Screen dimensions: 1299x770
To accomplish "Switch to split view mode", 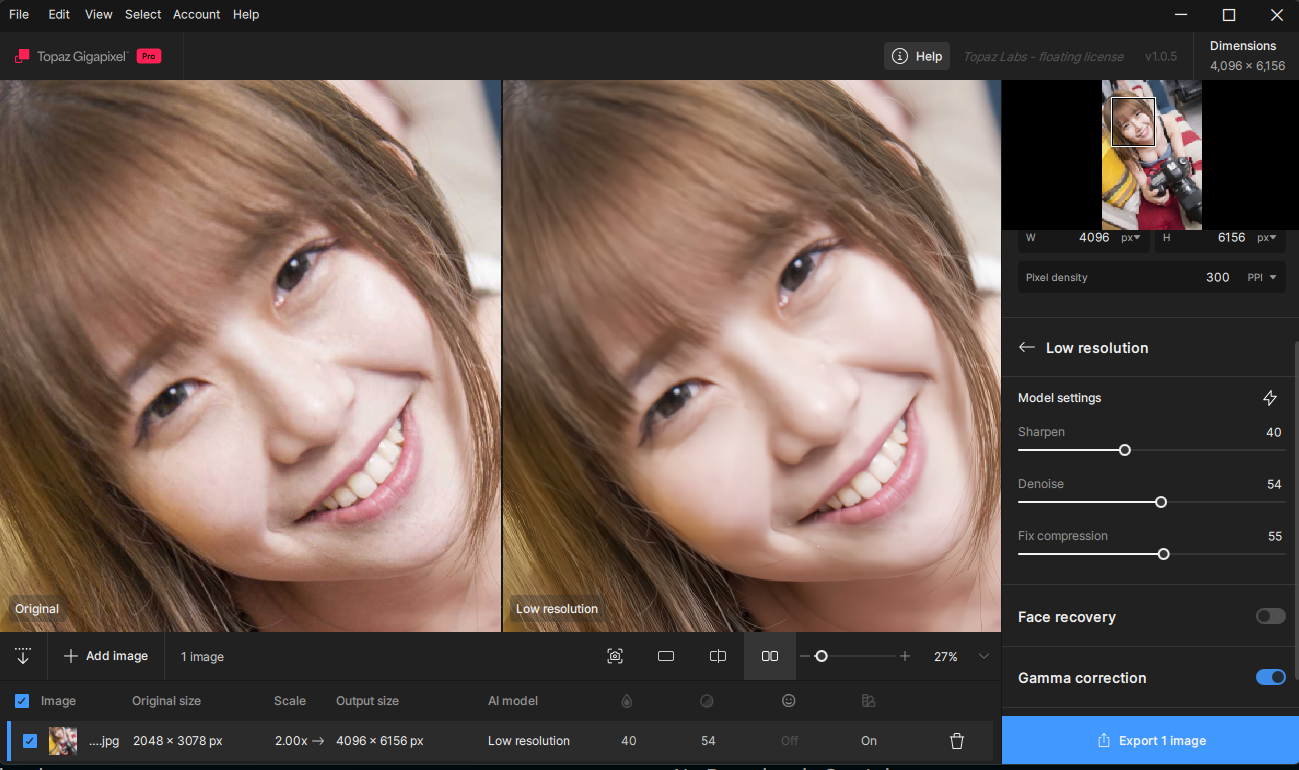I will [718, 656].
